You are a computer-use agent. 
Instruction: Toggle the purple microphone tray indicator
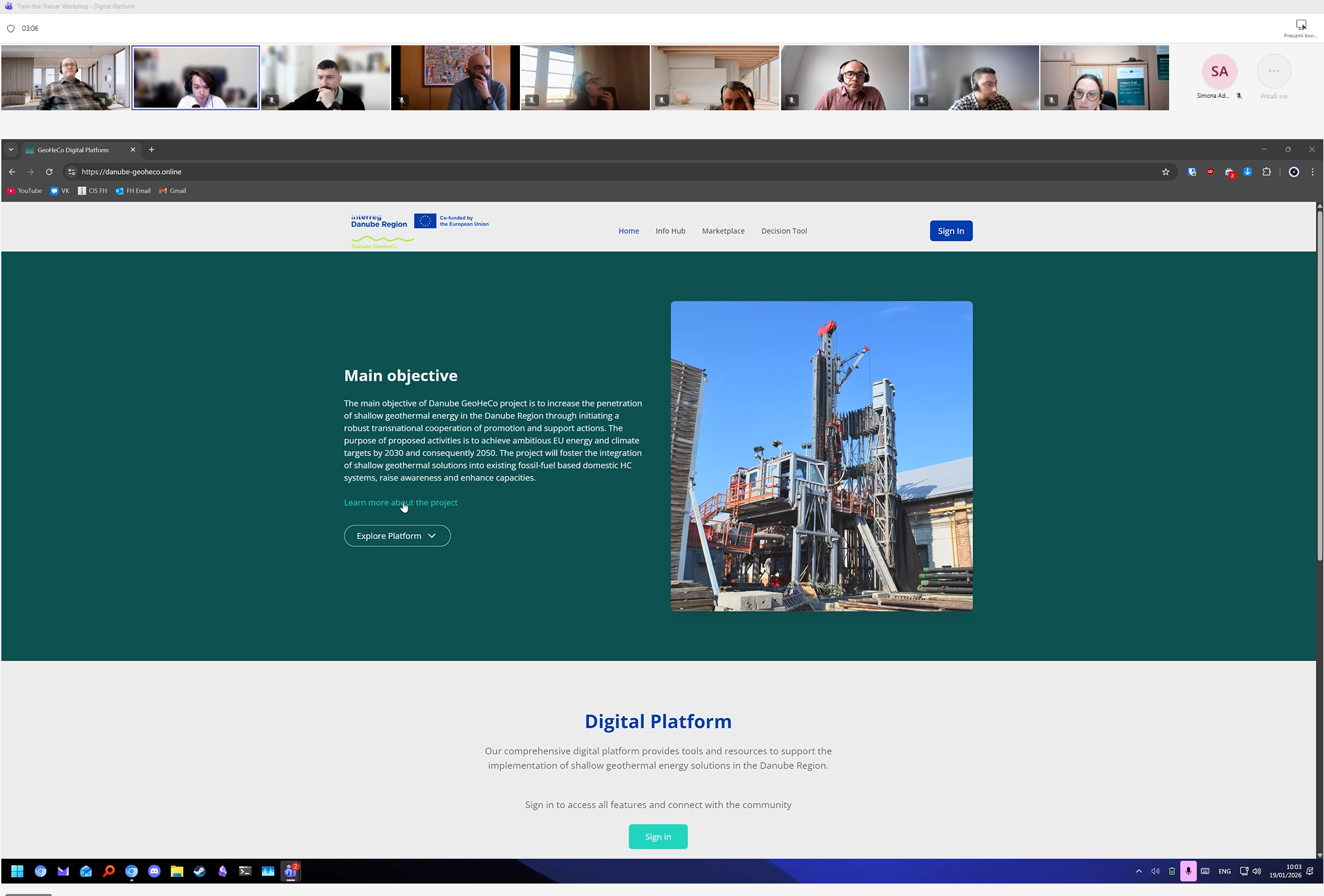click(x=1188, y=871)
